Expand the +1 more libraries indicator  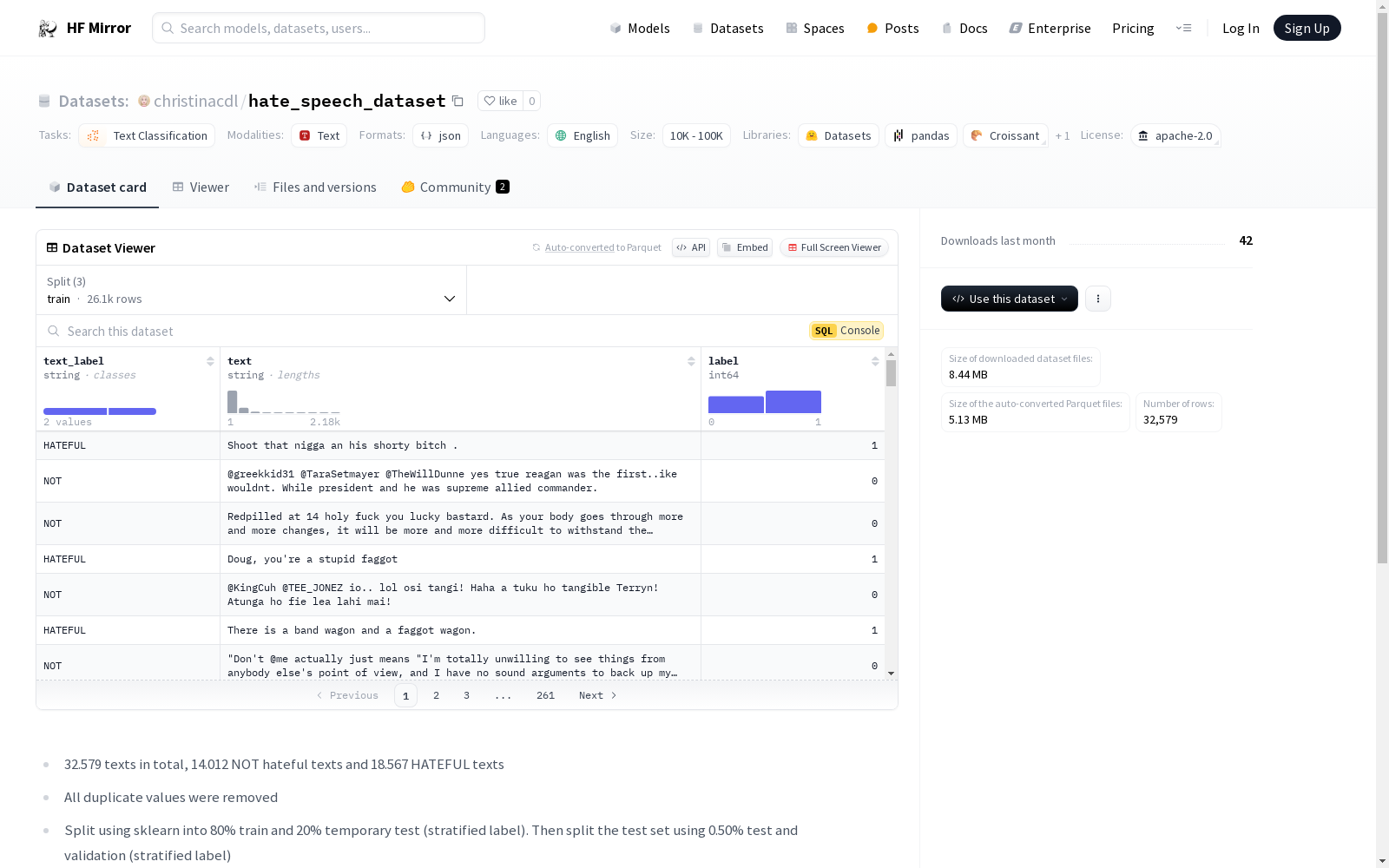pyautogui.click(x=1063, y=136)
